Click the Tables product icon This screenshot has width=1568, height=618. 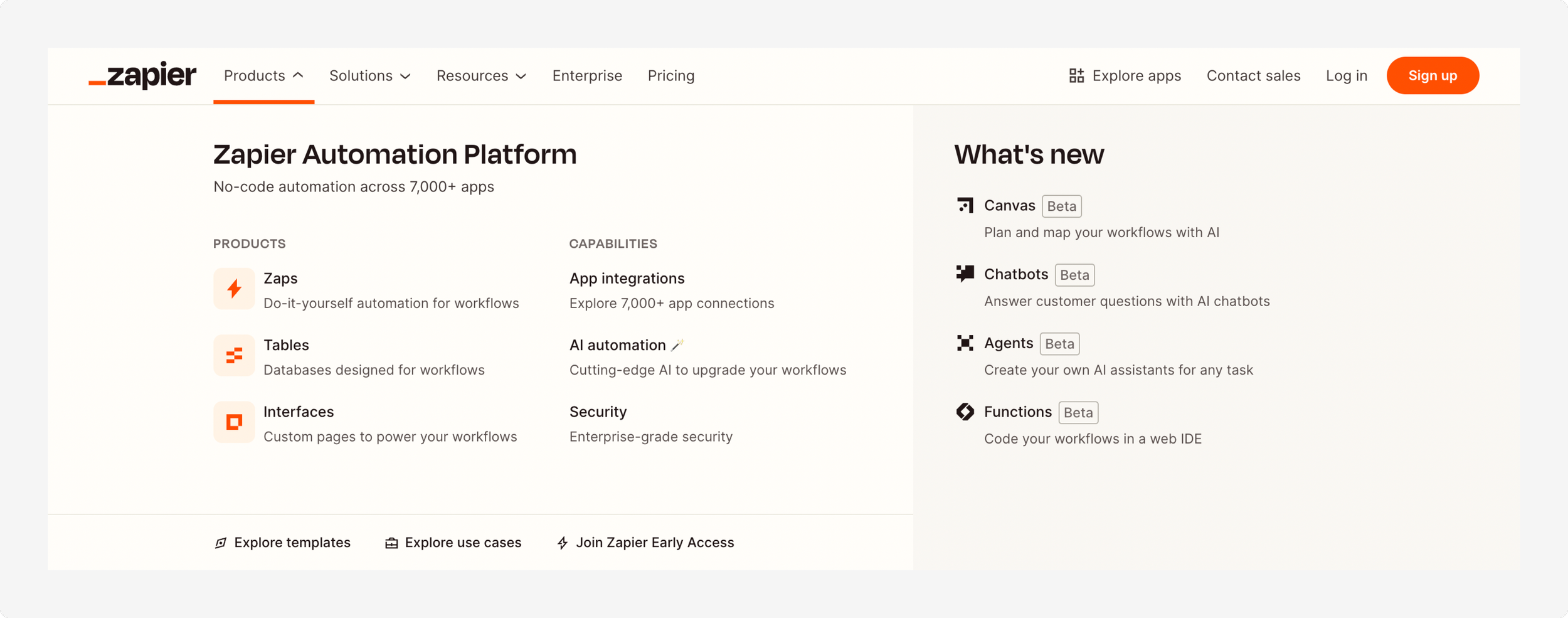click(x=234, y=356)
